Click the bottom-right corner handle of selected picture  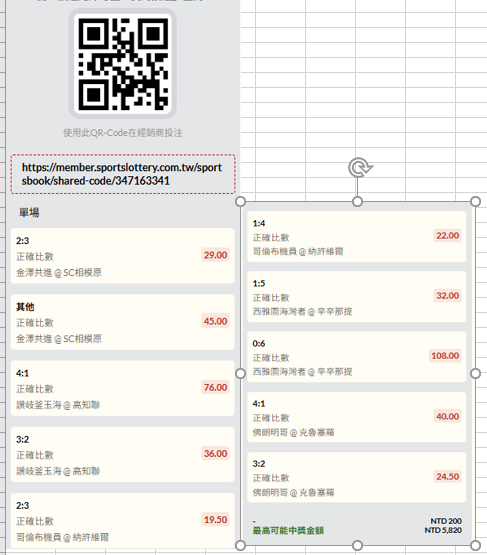475,545
